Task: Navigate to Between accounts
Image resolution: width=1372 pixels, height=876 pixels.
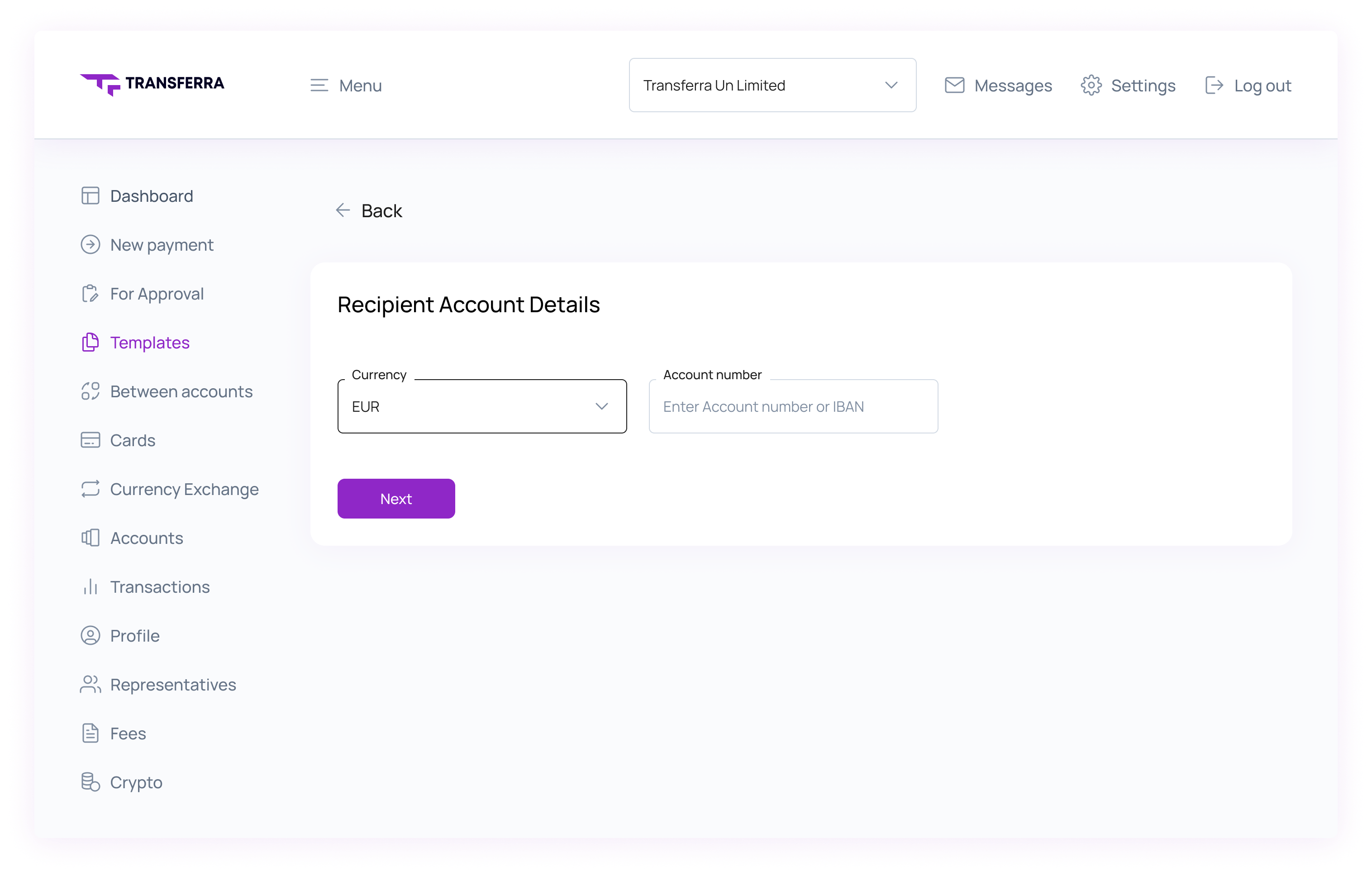Action: click(x=167, y=392)
